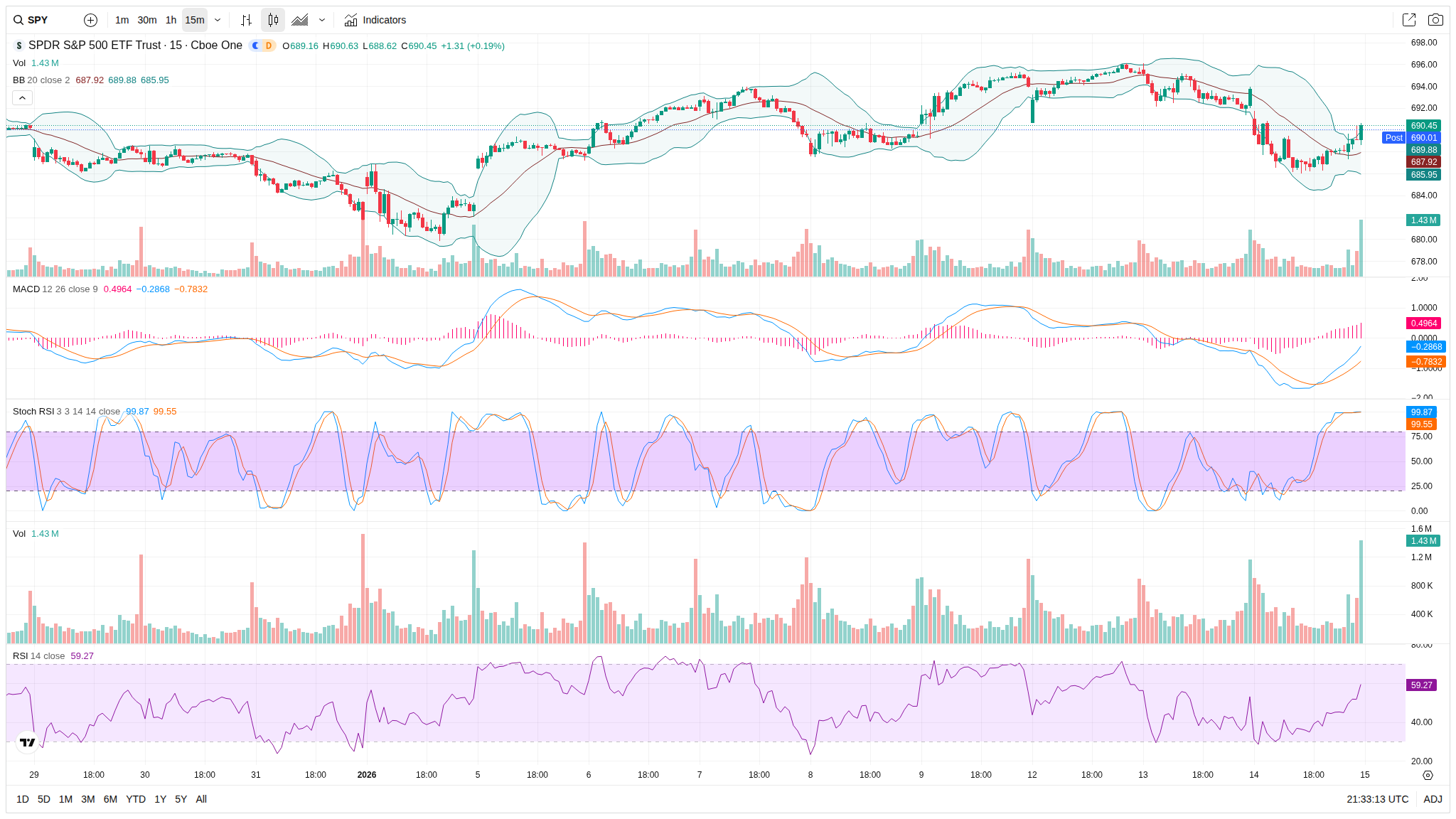Open chart settings gear near time axis

click(x=1428, y=775)
